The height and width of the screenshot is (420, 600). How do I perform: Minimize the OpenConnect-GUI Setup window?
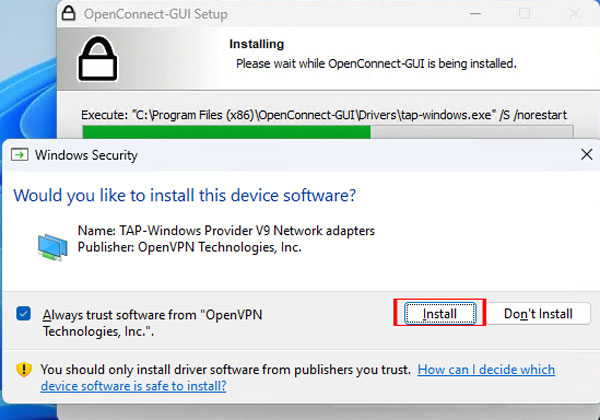pos(479,15)
